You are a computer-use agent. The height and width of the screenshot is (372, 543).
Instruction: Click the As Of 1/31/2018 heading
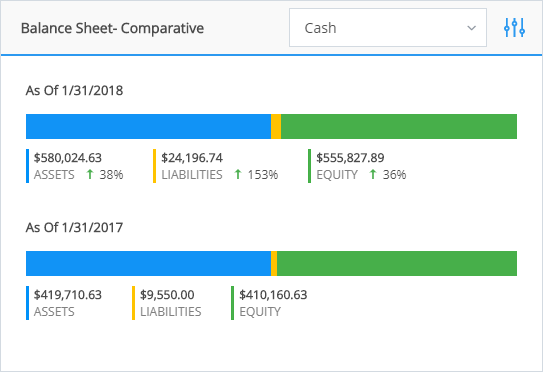(x=74, y=90)
